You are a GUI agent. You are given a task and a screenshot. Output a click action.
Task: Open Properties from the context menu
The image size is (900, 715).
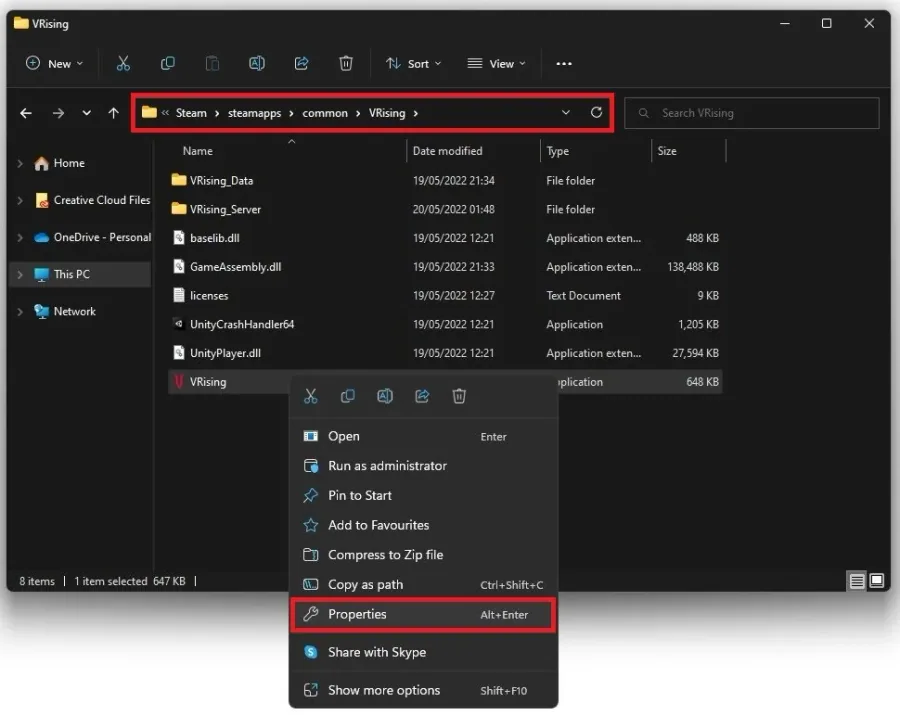(423, 615)
